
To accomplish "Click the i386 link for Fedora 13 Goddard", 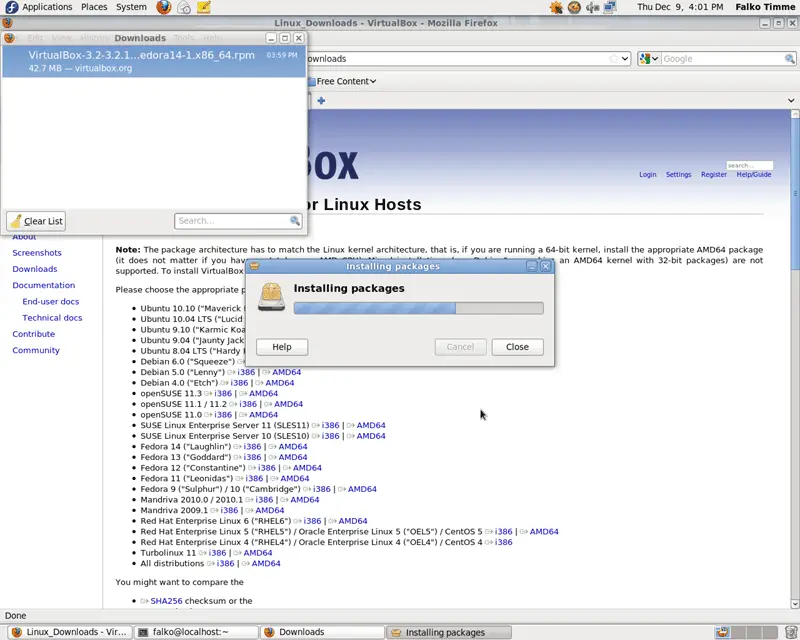I will click(x=252, y=457).
